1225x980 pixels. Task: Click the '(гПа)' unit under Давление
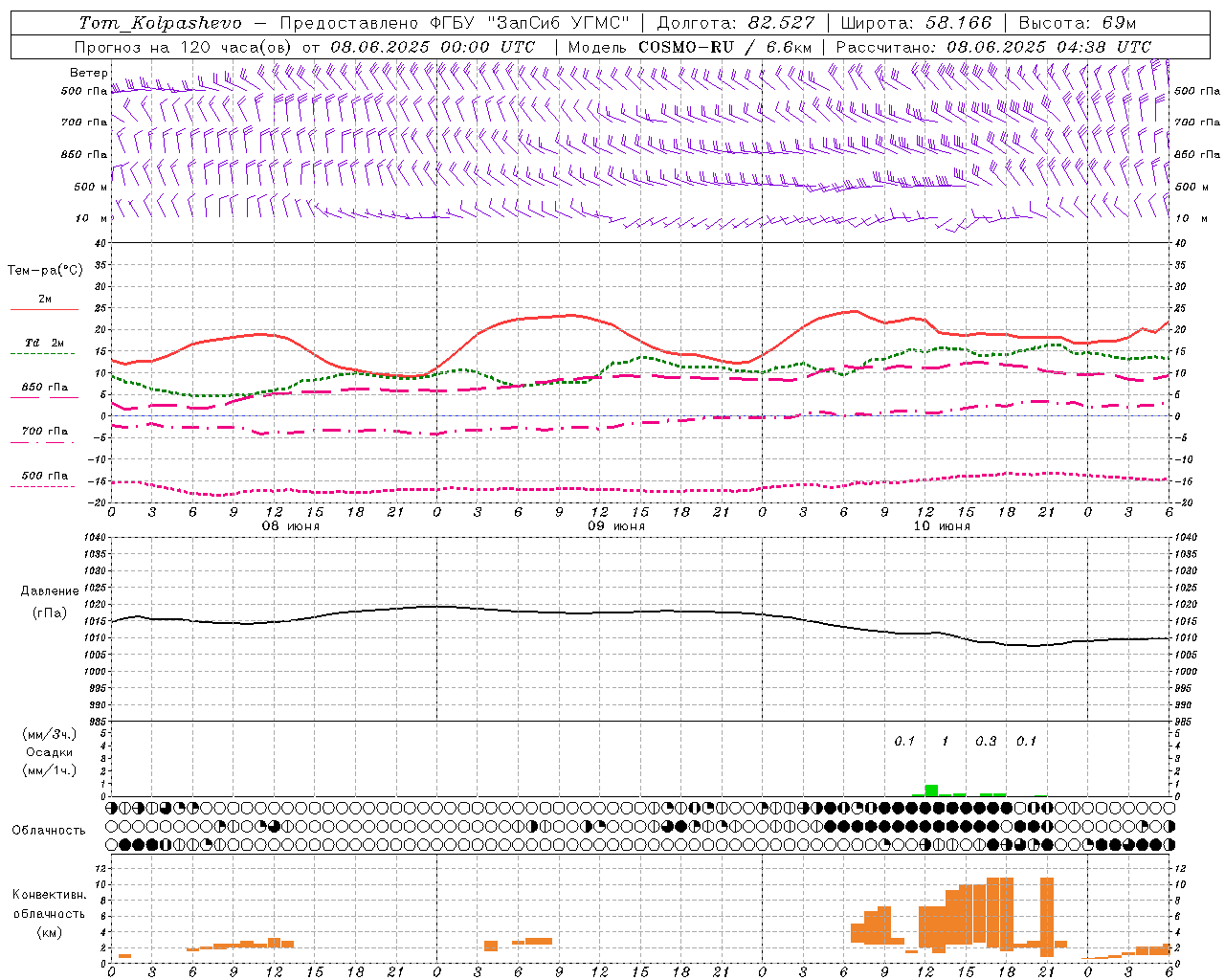point(50,613)
